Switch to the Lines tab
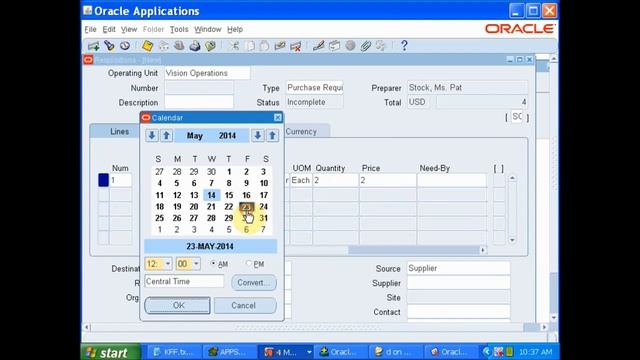640x360 pixels. tap(119, 131)
